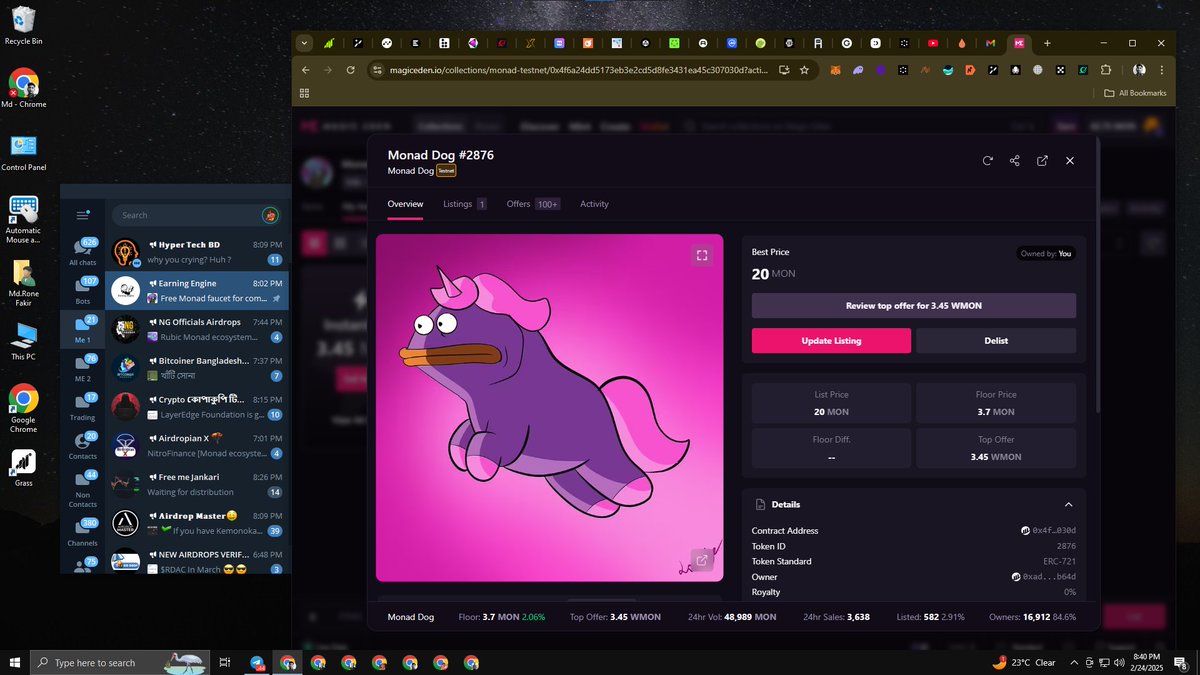Screen dimensions: 1200x675
Task: Open the Chrome Extensions puzzle menu
Action: click(1106, 70)
